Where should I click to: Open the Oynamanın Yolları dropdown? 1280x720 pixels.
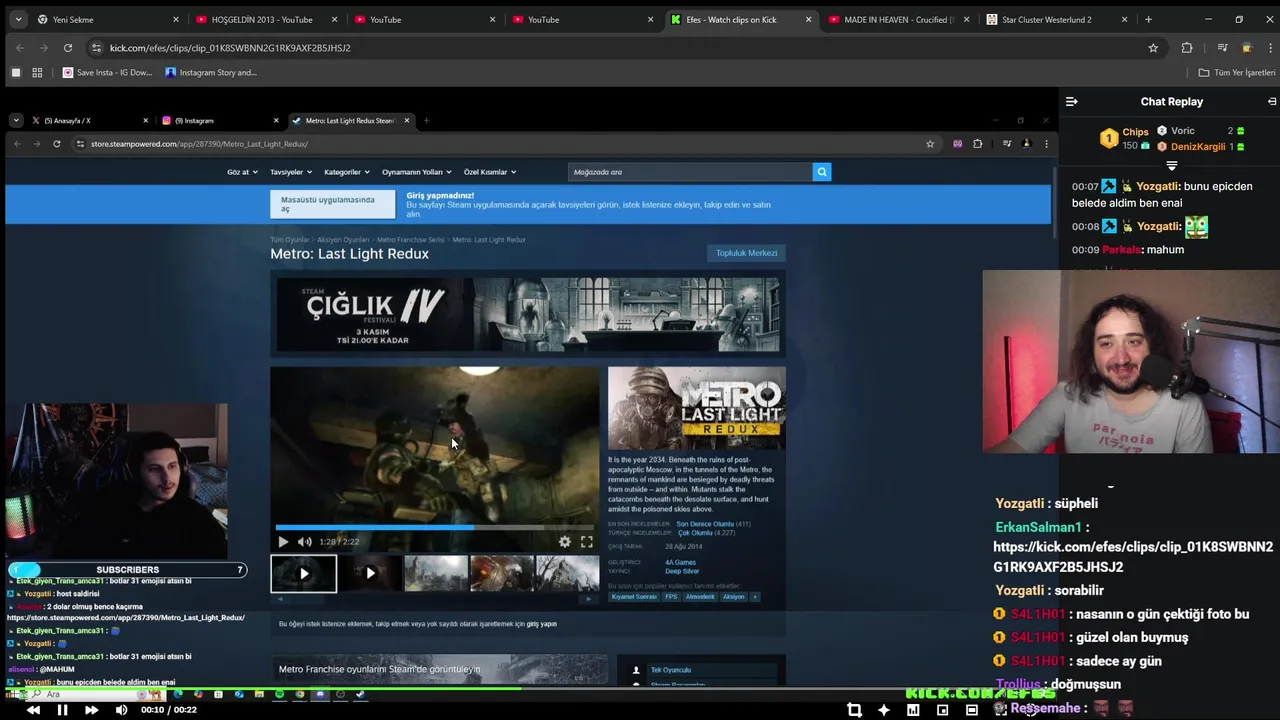click(416, 172)
